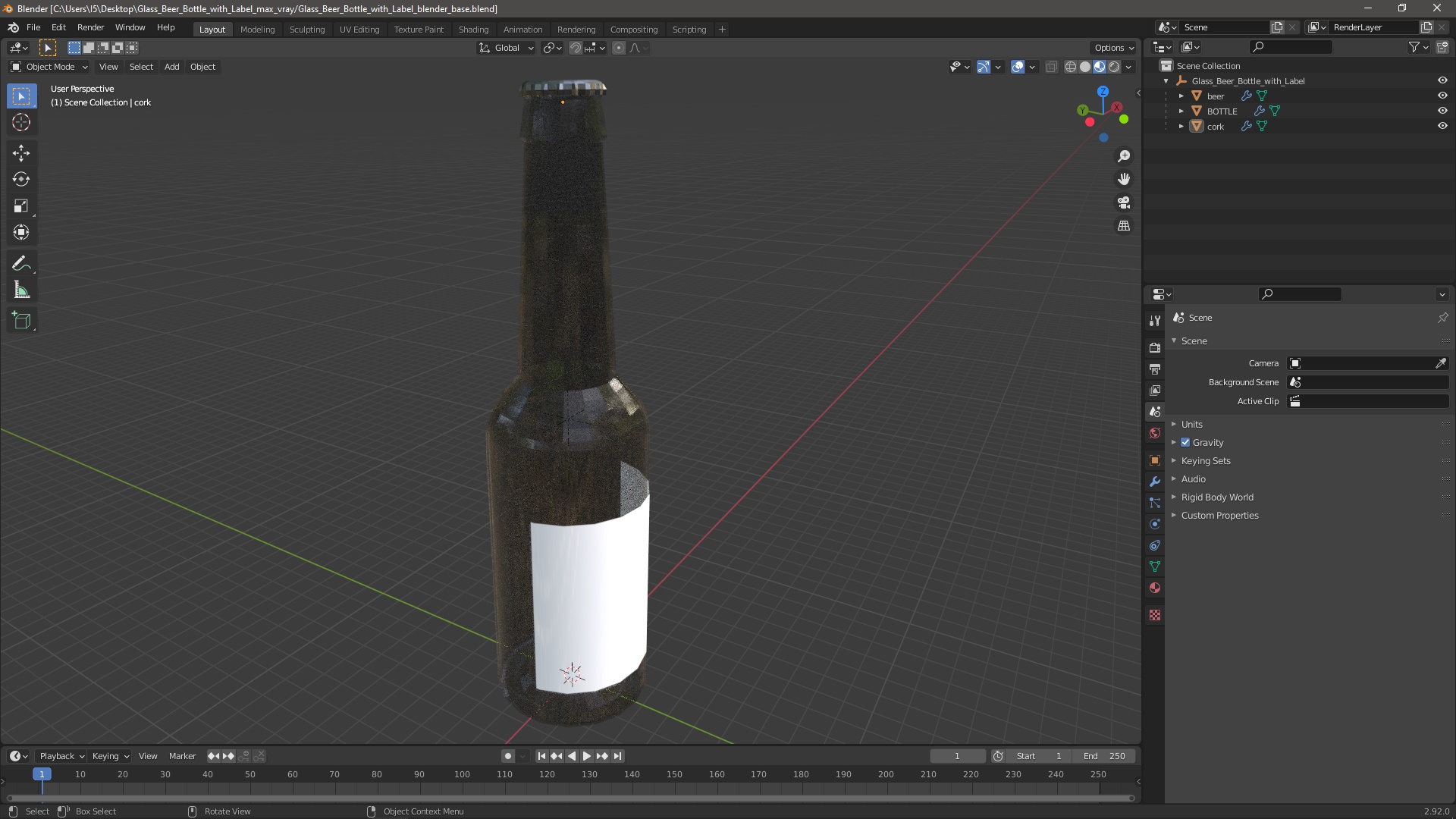The width and height of the screenshot is (1456, 819).
Task: Expand the Rigid Body World panel
Action: (1216, 497)
